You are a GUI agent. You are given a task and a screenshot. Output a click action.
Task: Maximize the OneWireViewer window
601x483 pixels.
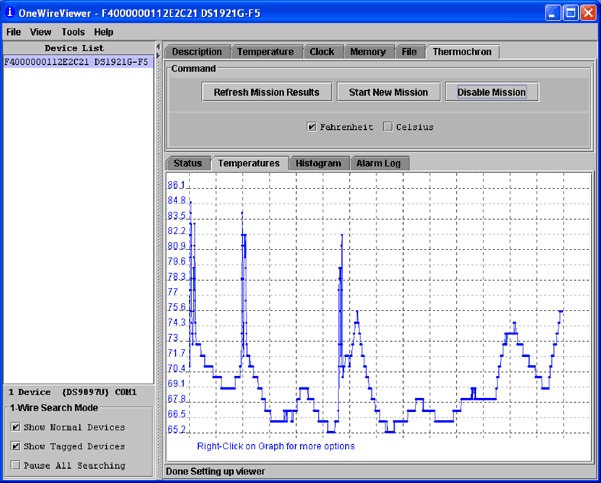pos(569,13)
